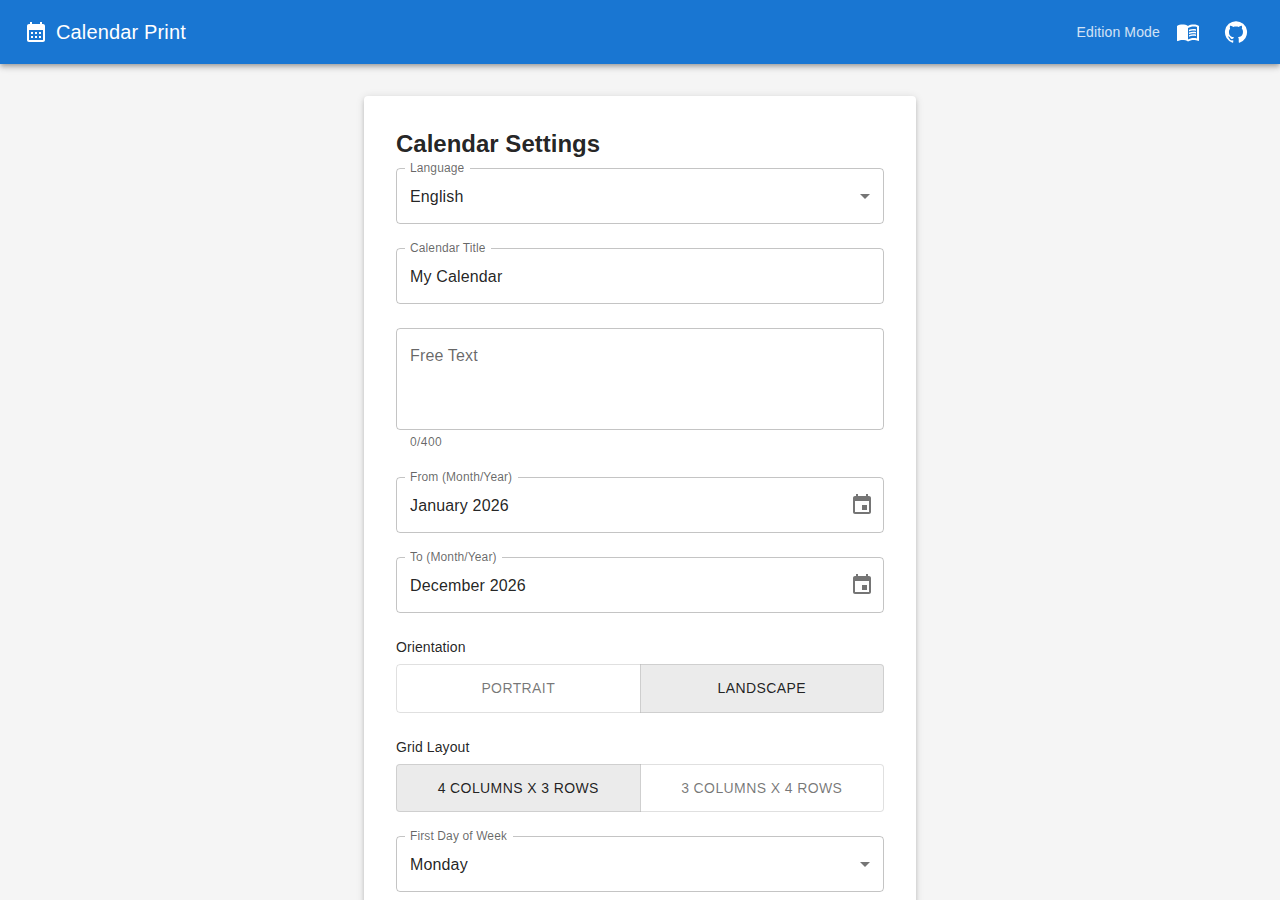The image size is (1280, 900).
Task: Click the Calendar Print logo icon
Action: click(36, 32)
